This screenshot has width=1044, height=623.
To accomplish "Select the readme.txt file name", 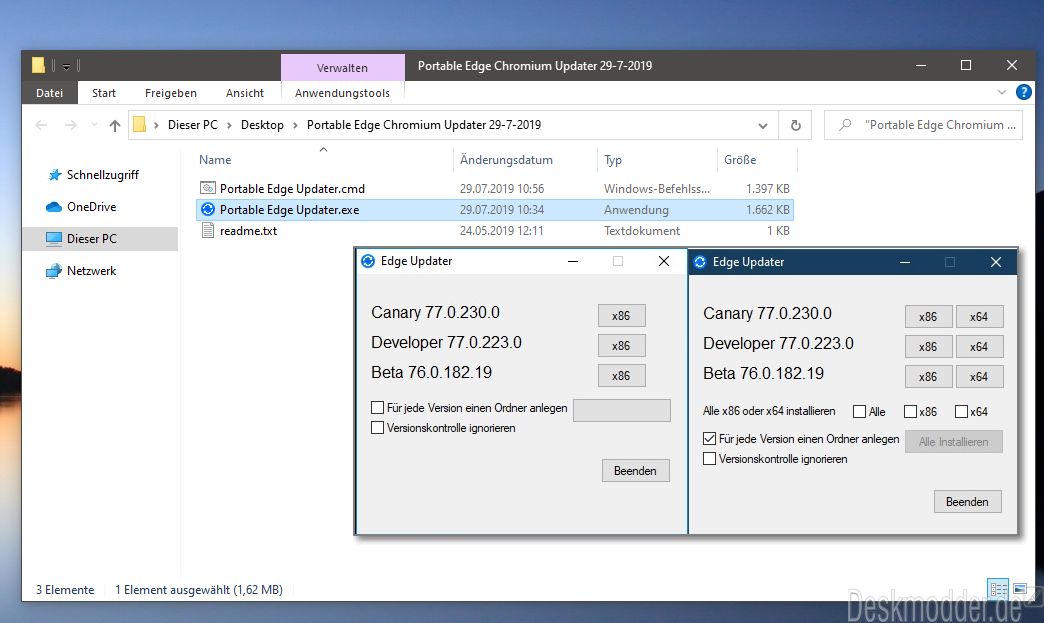I will click(248, 231).
